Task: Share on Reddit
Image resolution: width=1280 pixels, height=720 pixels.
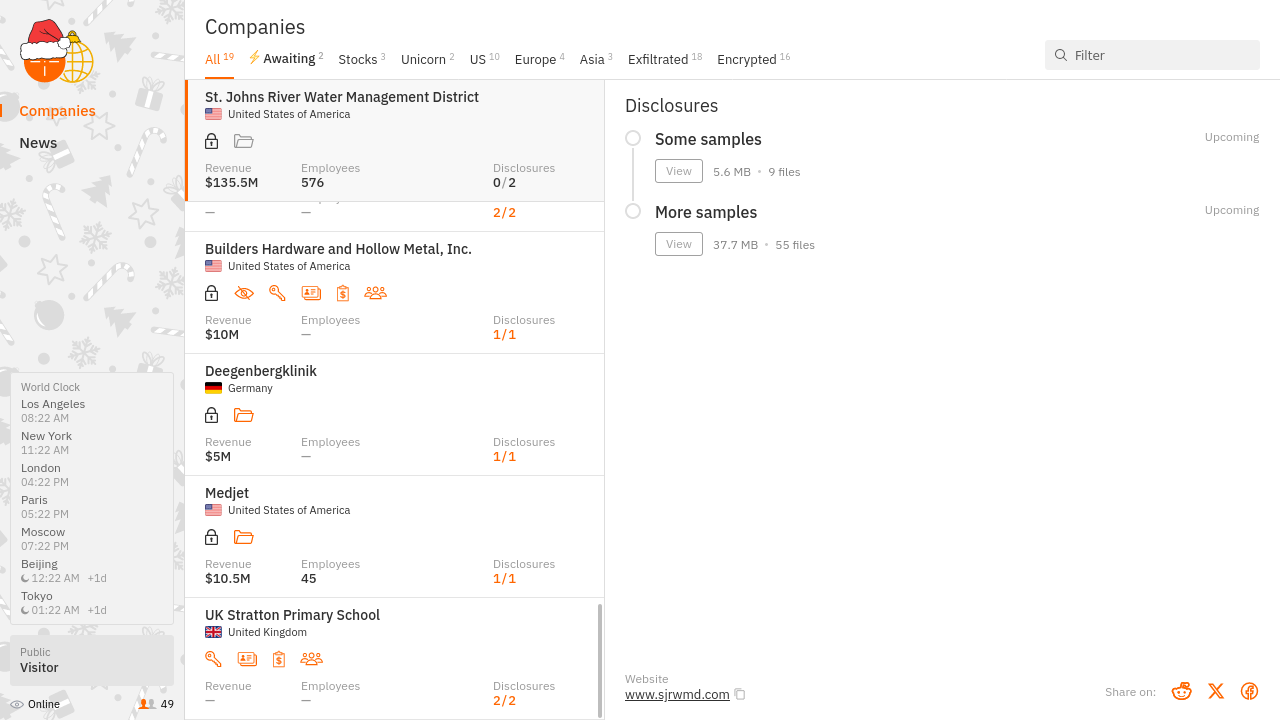Action: (x=1182, y=691)
